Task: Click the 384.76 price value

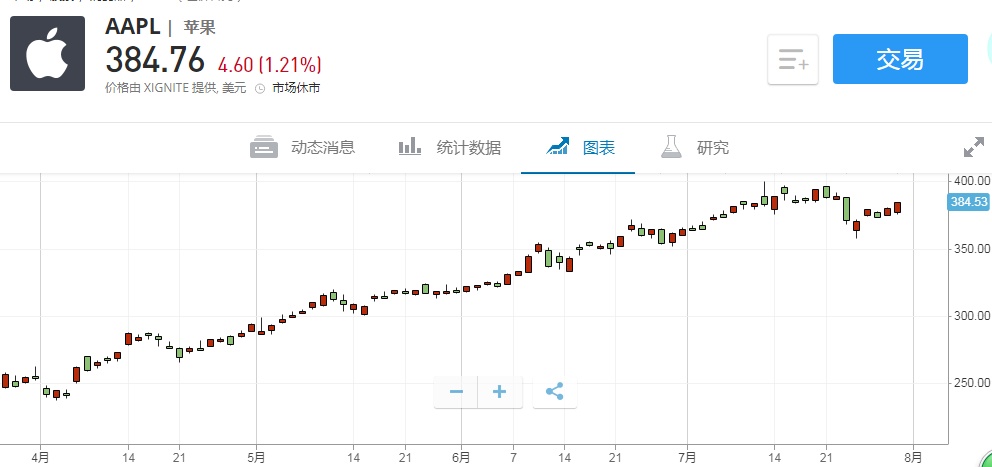Action: click(155, 60)
